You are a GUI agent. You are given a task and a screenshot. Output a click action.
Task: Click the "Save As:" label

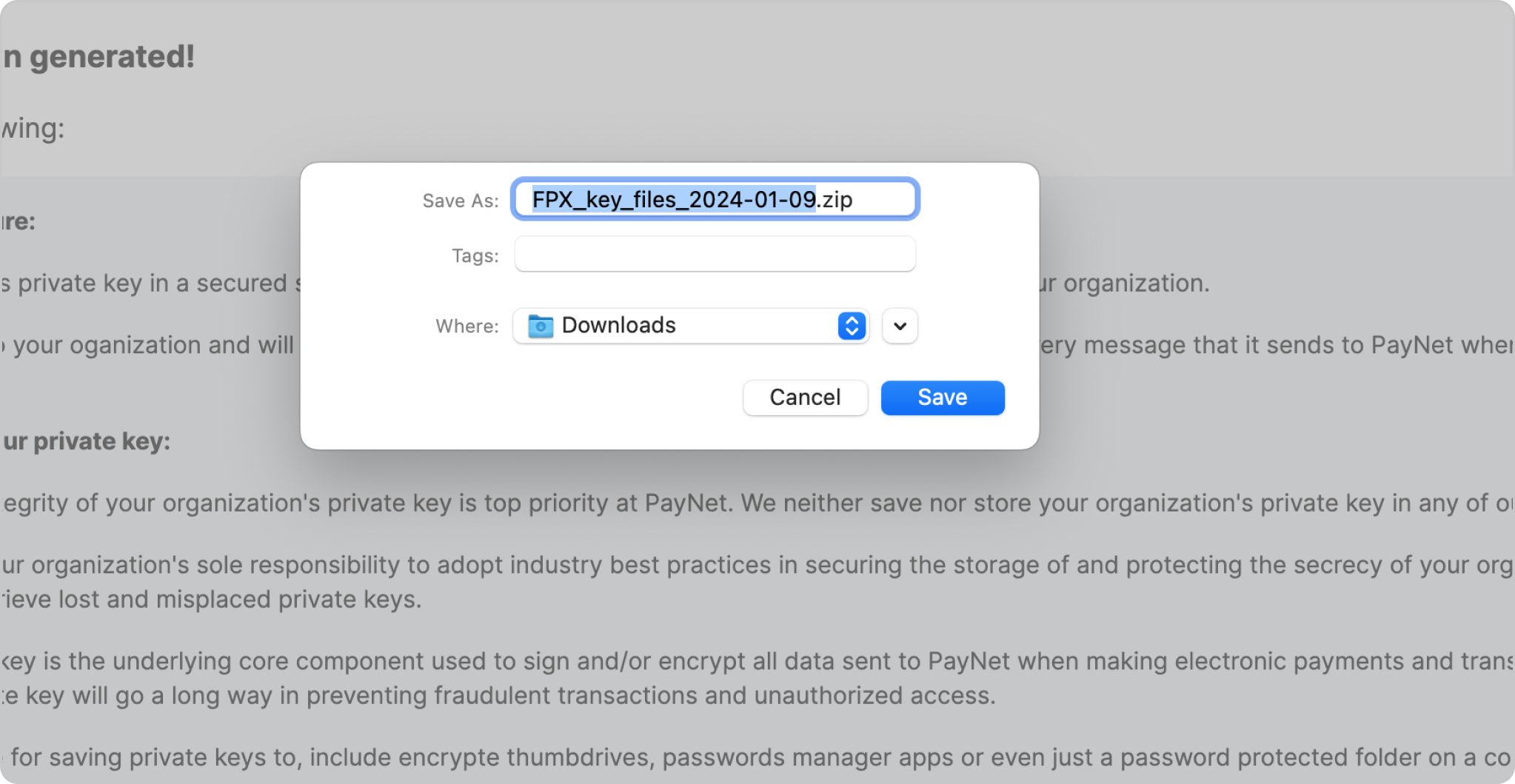pyautogui.click(x=461, y=201)
